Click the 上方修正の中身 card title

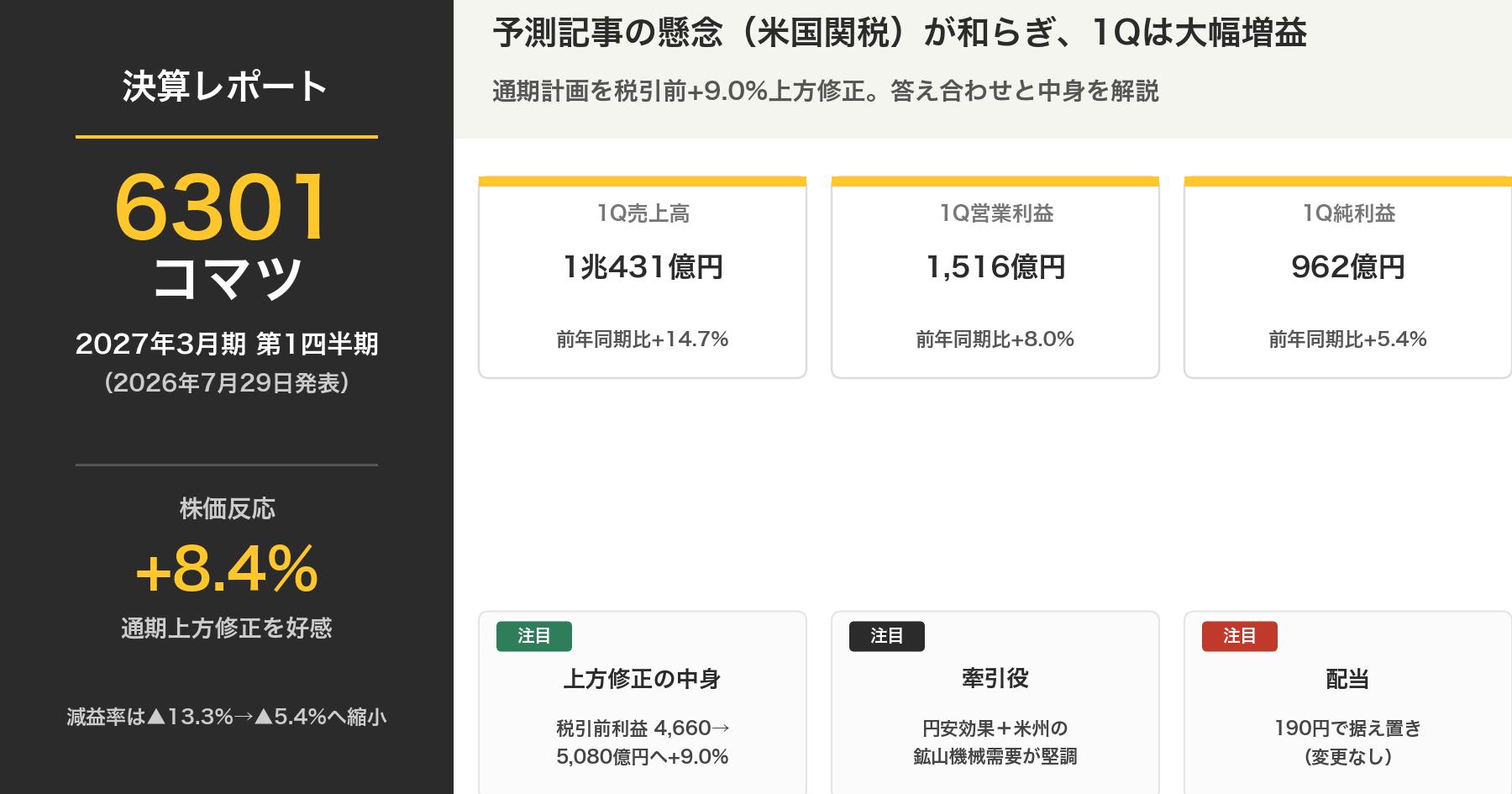tap(643, 679)
